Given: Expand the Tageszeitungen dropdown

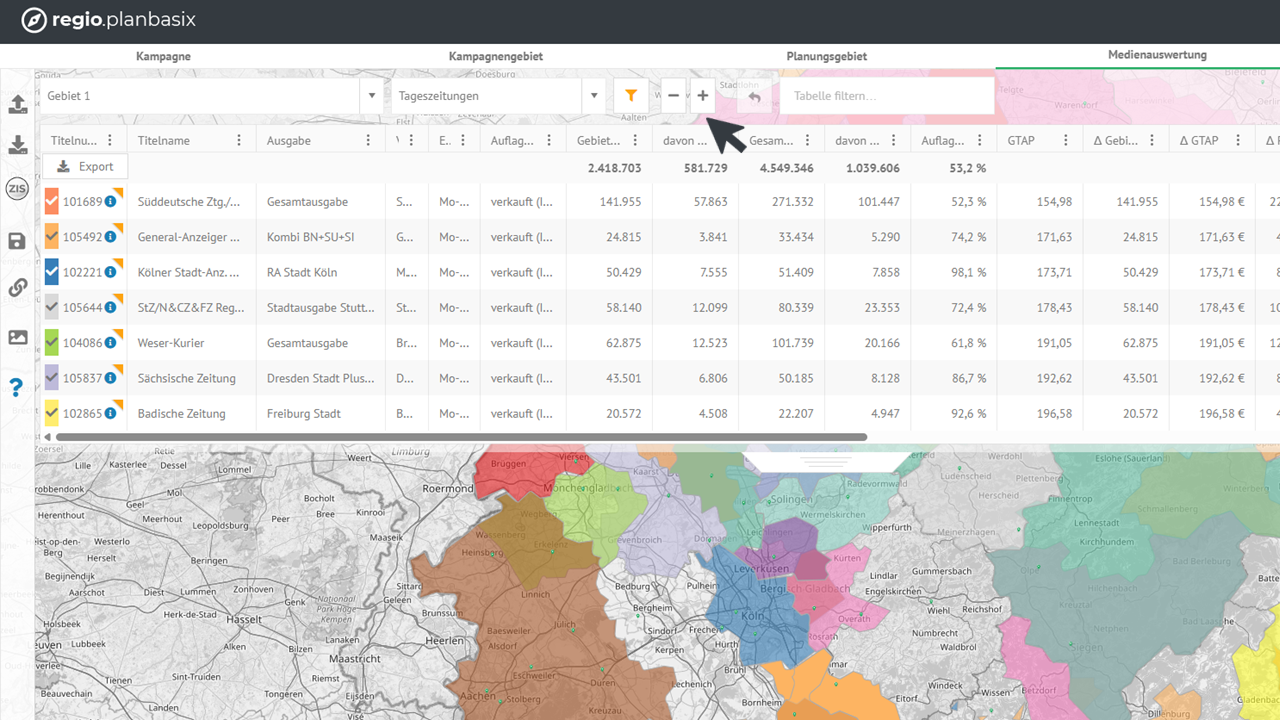Looking at the screenshot, I should (594, 96).
